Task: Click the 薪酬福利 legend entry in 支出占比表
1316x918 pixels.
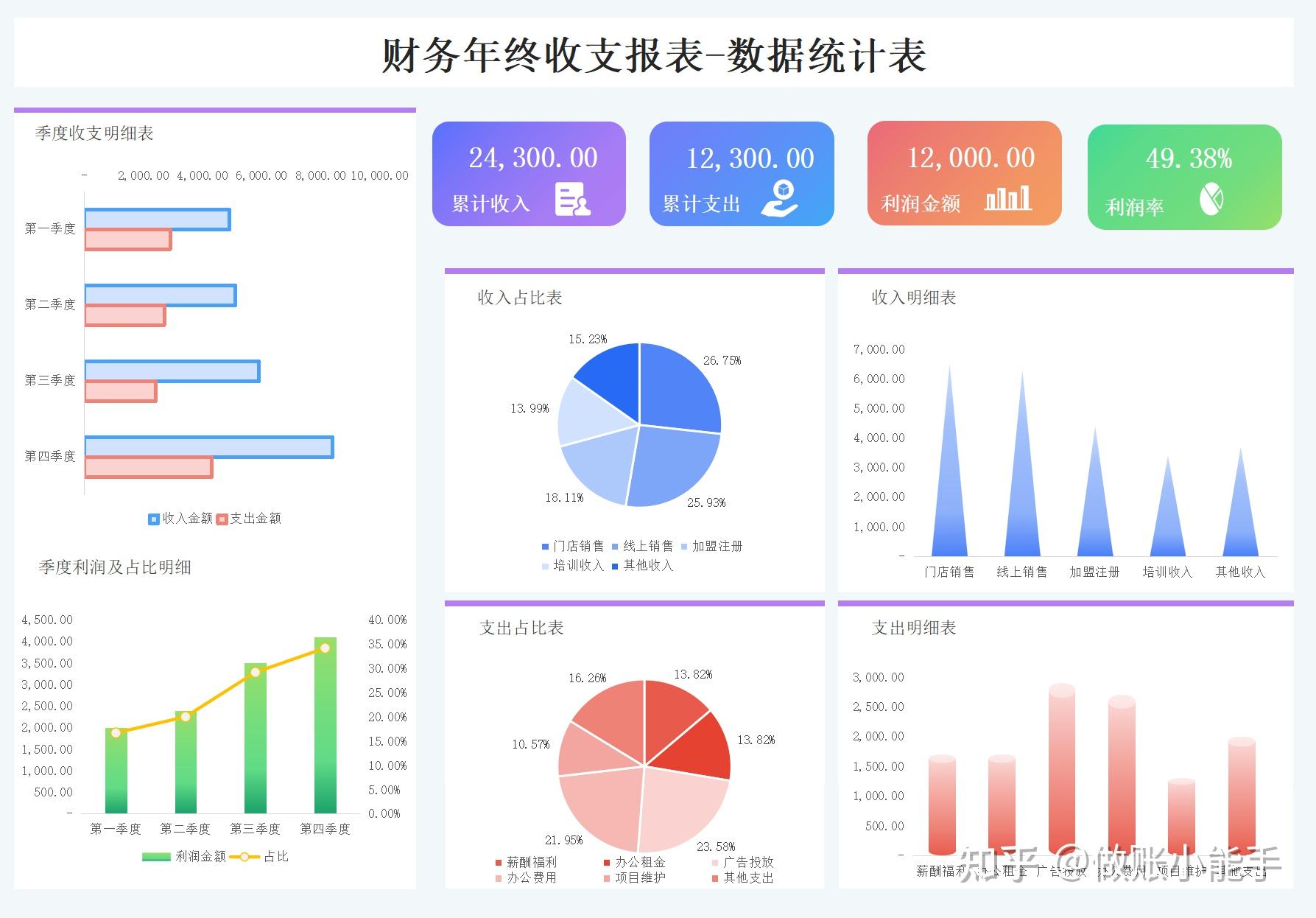Action: tap(527, 862)
